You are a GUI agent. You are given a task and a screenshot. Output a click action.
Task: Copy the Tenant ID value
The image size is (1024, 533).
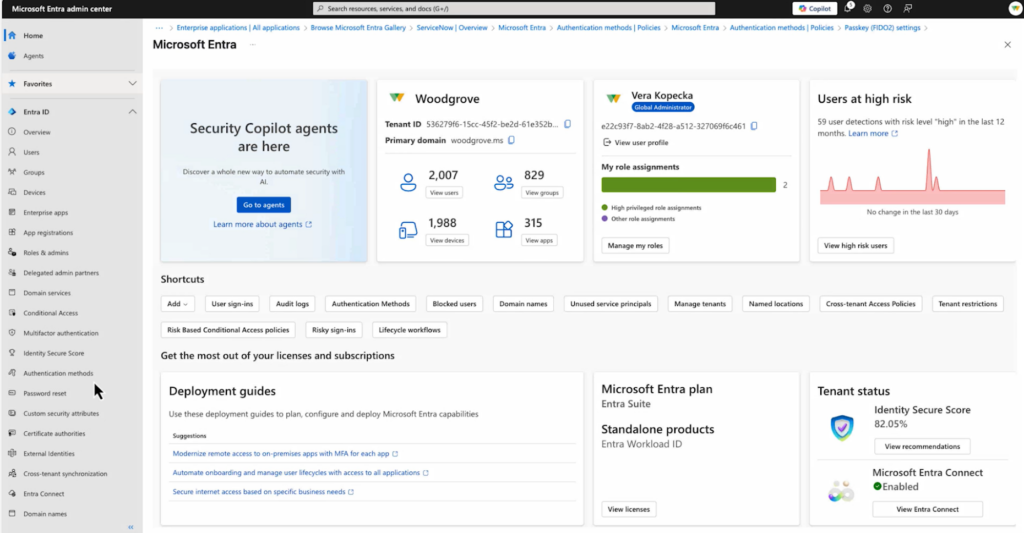(x=568, y=124)
